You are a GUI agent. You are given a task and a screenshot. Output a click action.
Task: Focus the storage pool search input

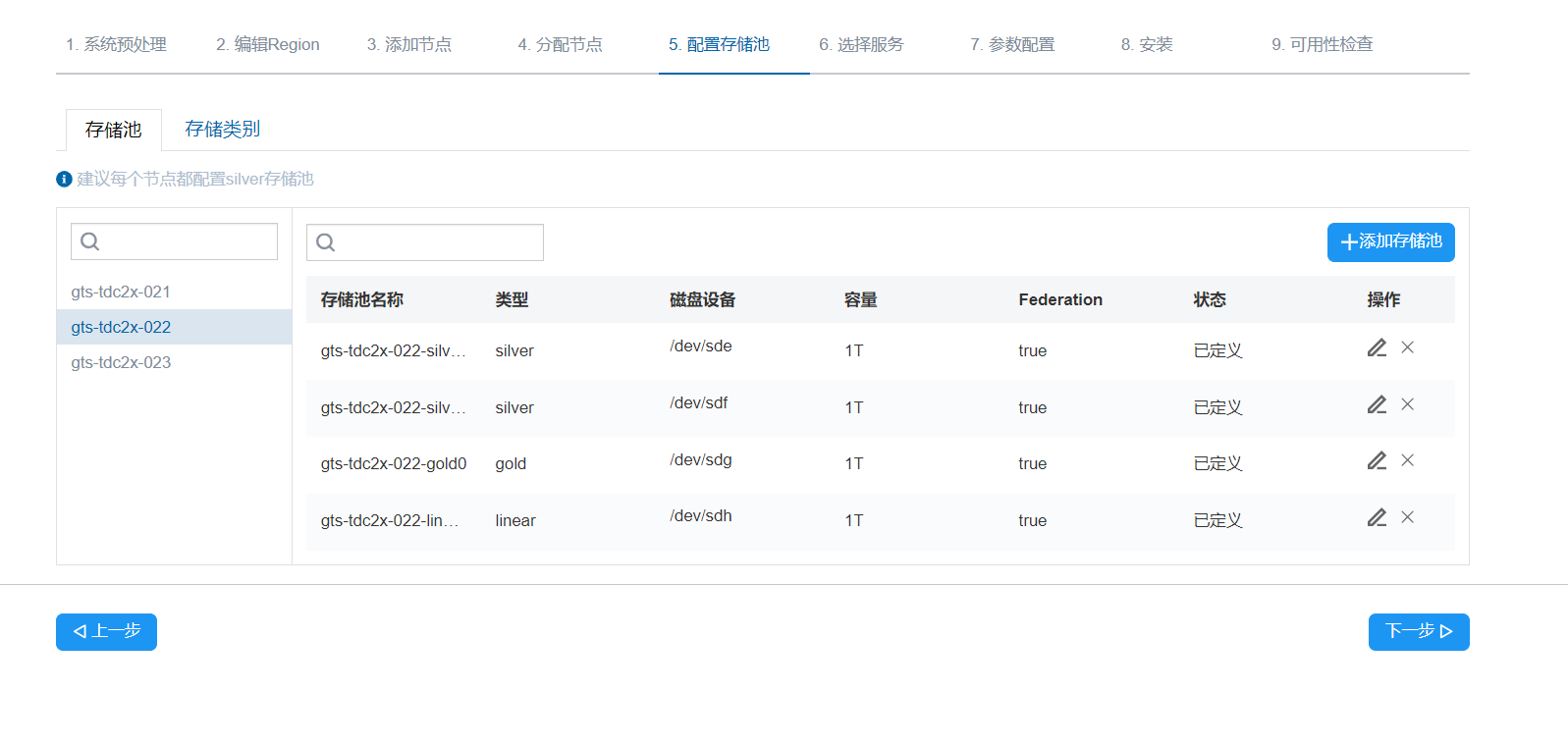pyautogui.click(x=425, y=242)
